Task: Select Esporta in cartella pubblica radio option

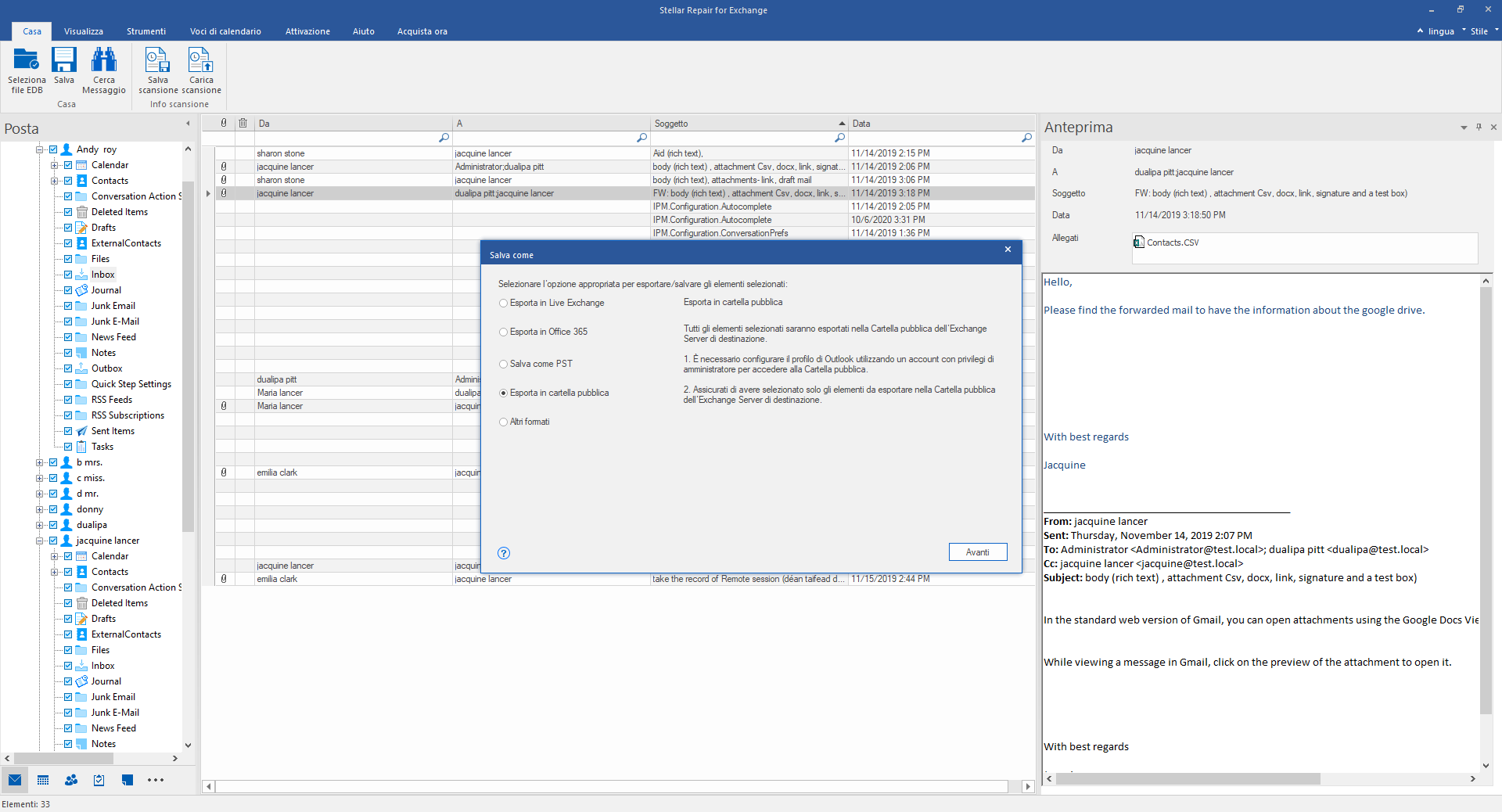Action: [x=504, y=393]
